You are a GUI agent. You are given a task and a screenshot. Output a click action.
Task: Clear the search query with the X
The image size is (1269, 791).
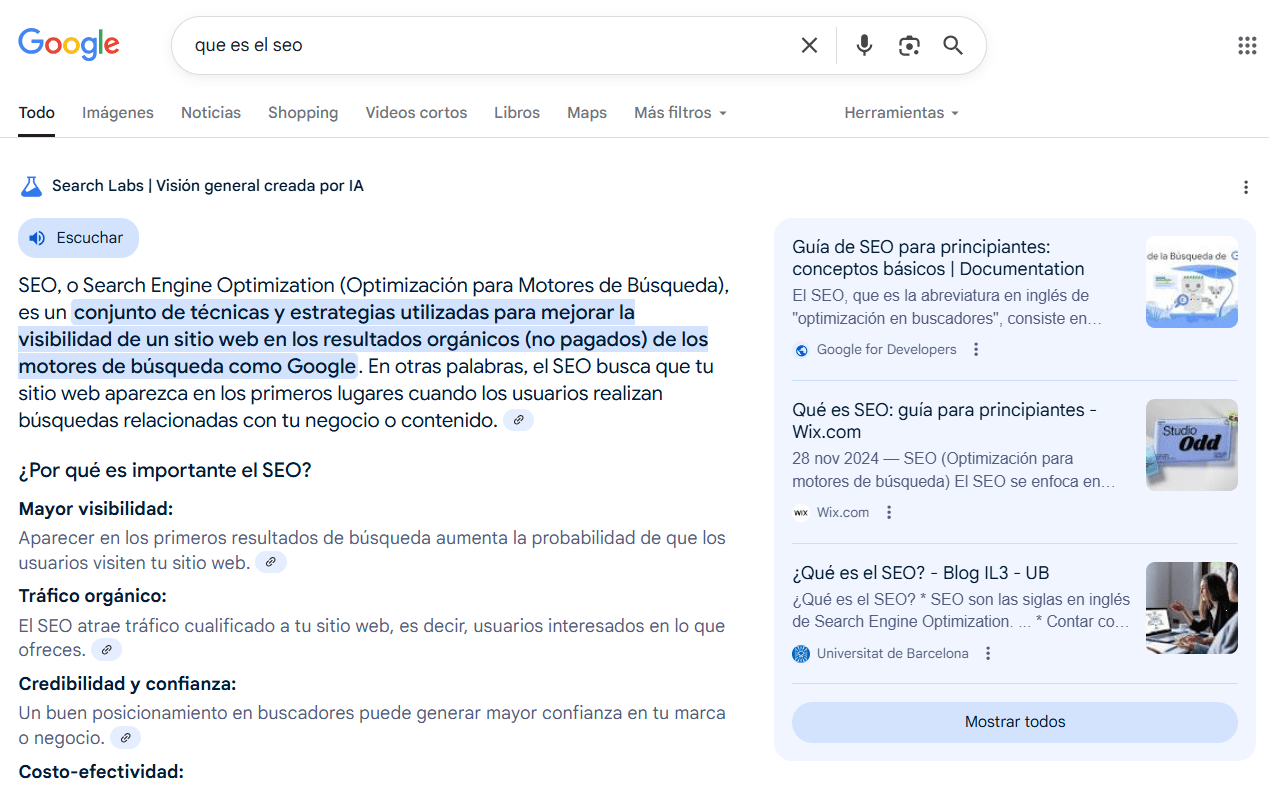tap(808, 44)
